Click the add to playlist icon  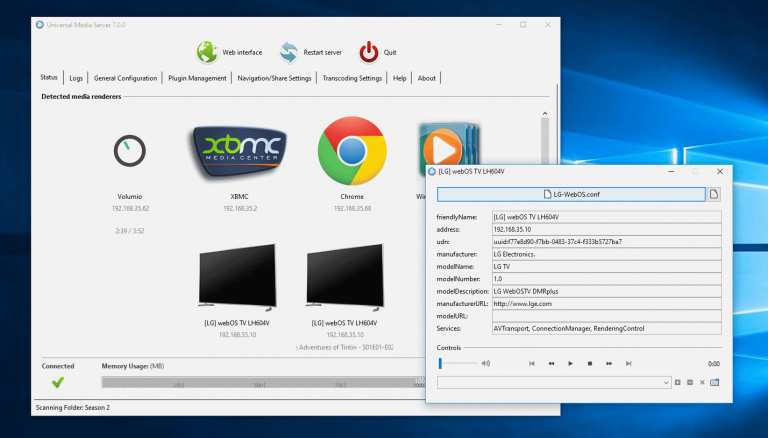coord(677,382)
